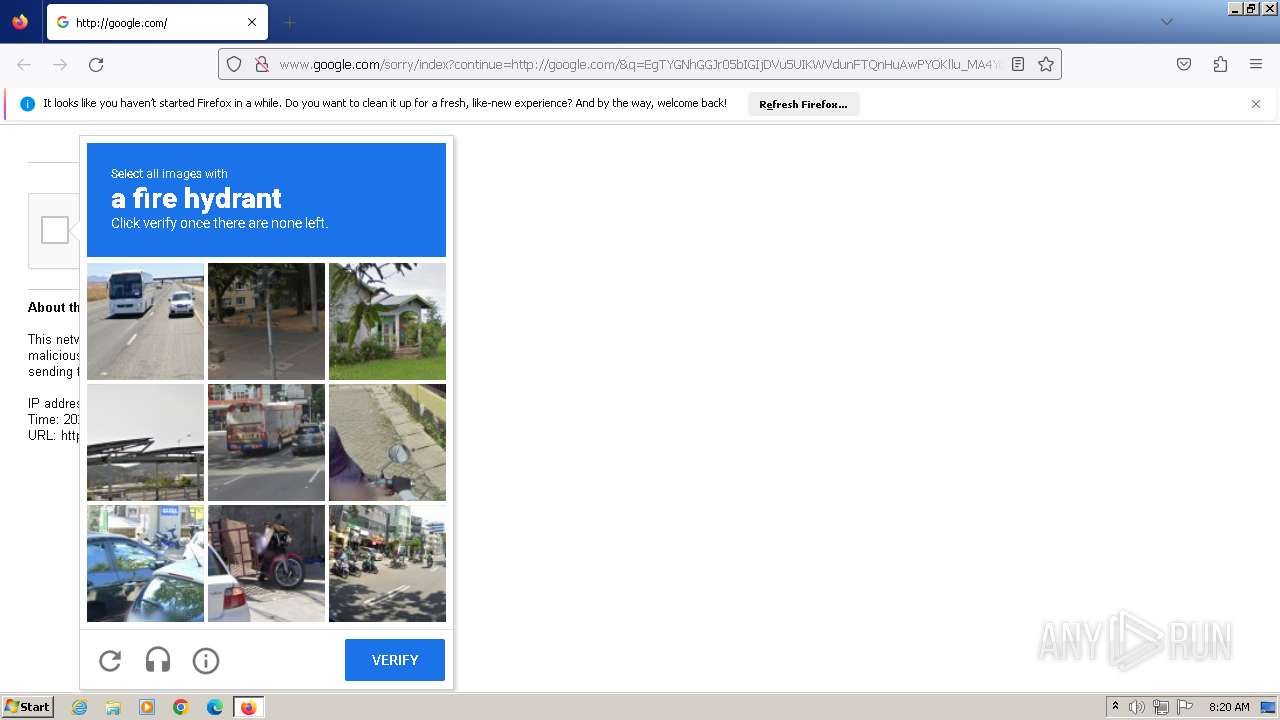Screen dimensions: 1280x720
Task: Reload the captcha challenge
Action: [110, 660]
